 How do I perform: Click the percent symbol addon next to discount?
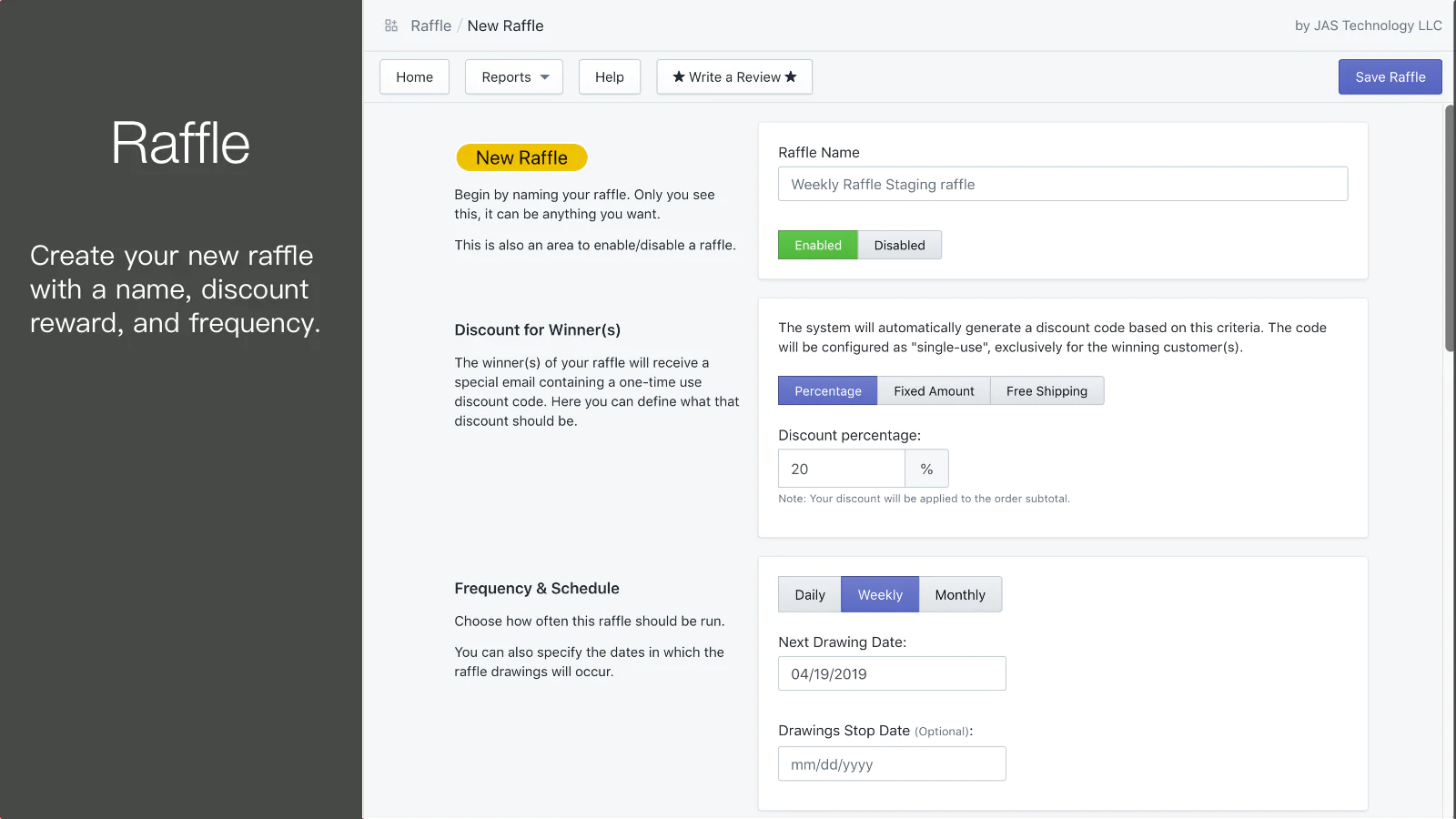926,469
